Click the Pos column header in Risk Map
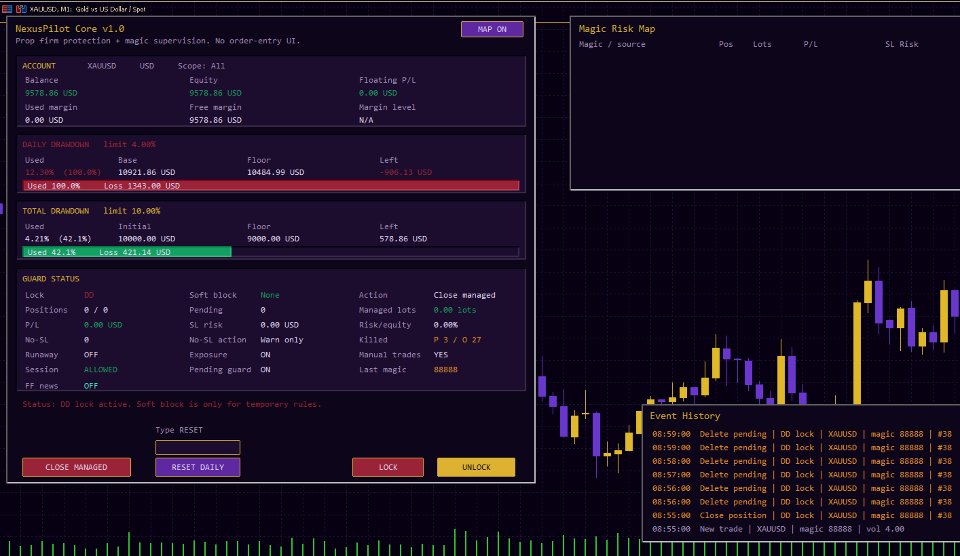This screenshot has height=556, width=960. click(726, 44)
